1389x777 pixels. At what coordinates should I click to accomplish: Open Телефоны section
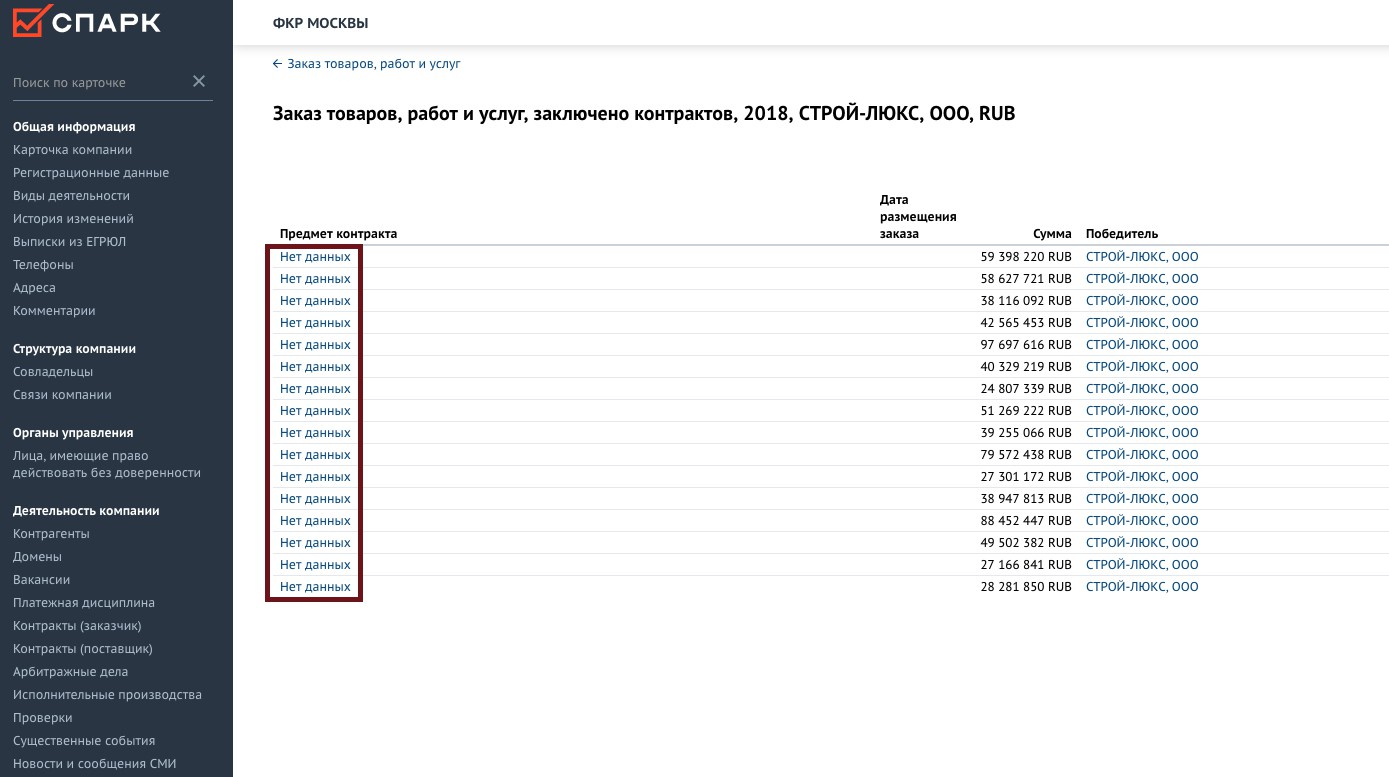[x=43, y=265]
